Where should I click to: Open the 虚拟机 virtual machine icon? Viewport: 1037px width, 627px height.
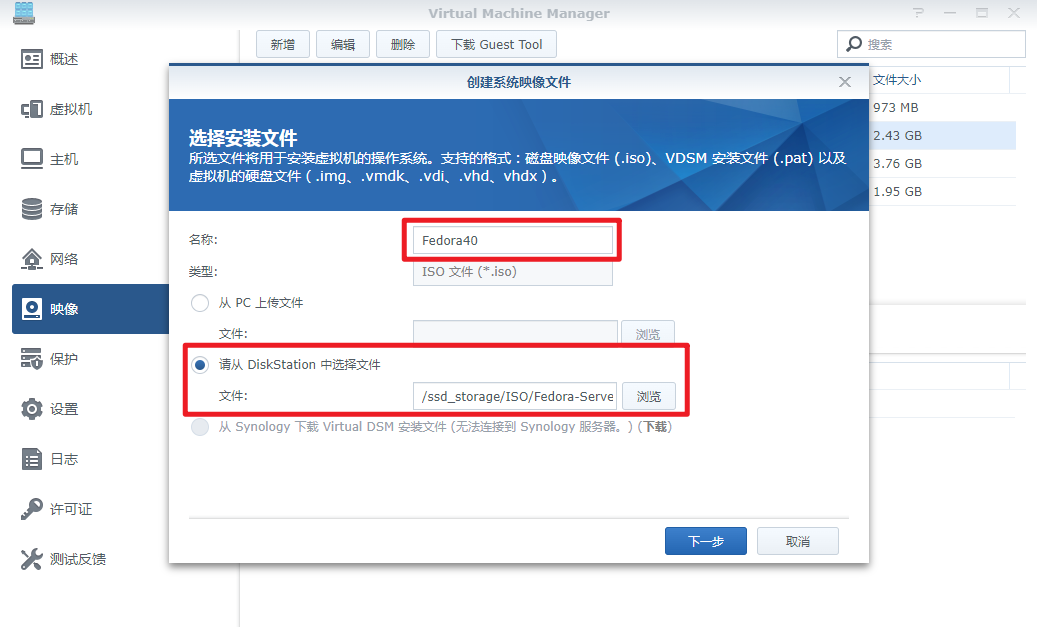pos(32,109)
